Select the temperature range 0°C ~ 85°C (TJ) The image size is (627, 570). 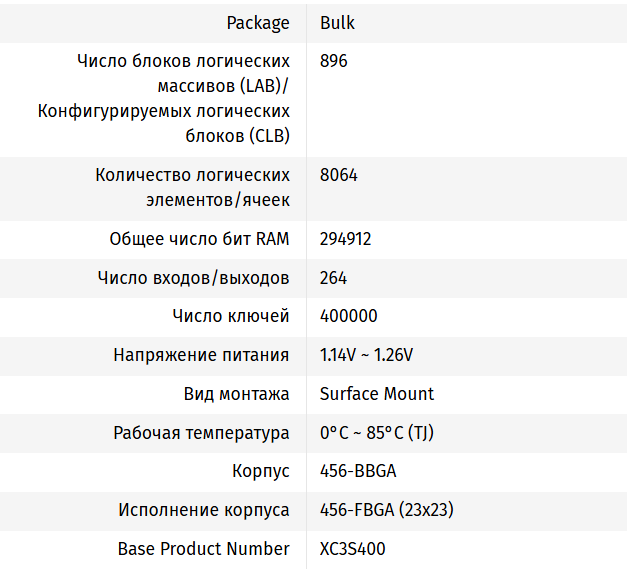tap(377, 433)
